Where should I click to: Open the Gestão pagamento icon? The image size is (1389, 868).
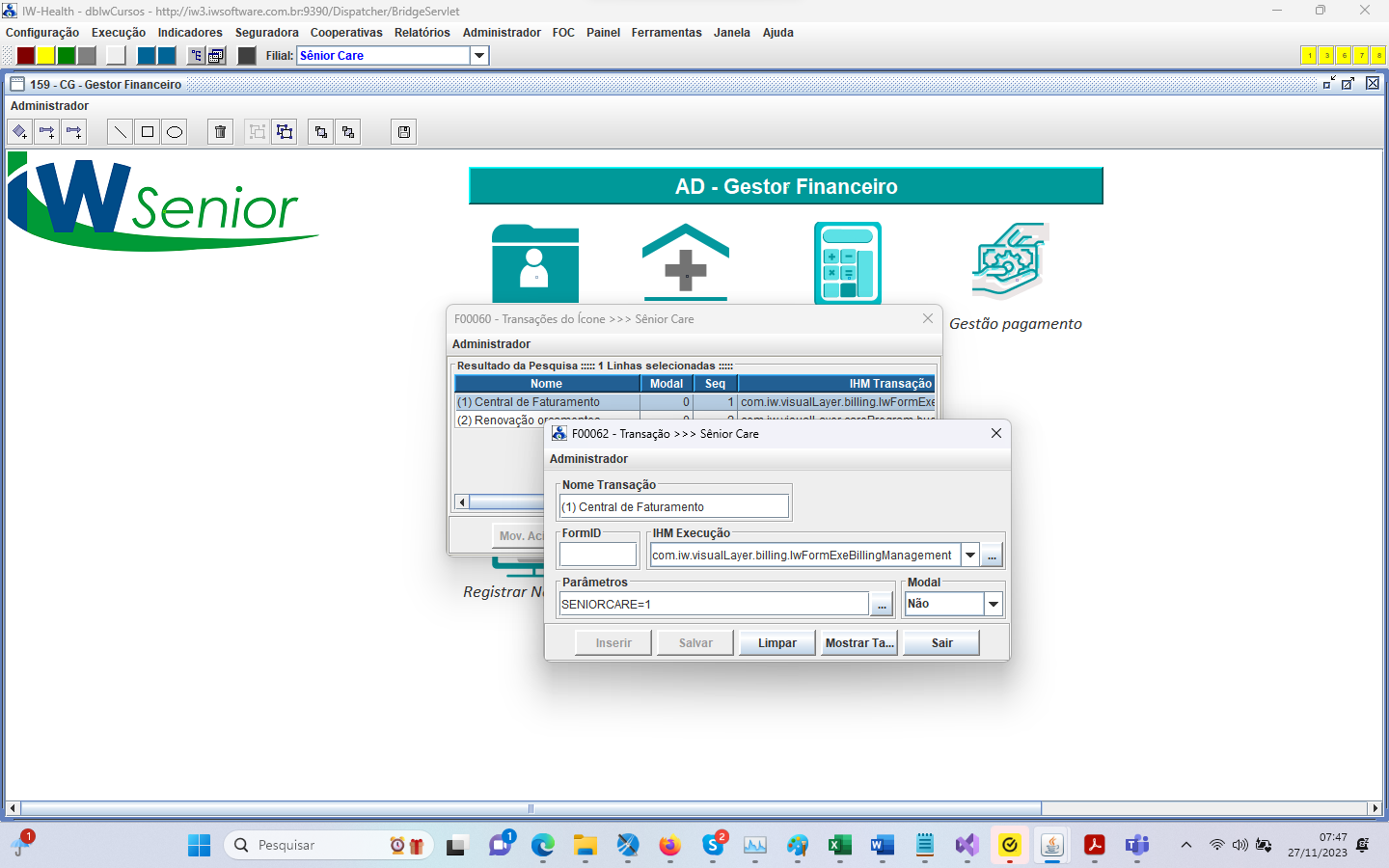(x=1010, y=260)
